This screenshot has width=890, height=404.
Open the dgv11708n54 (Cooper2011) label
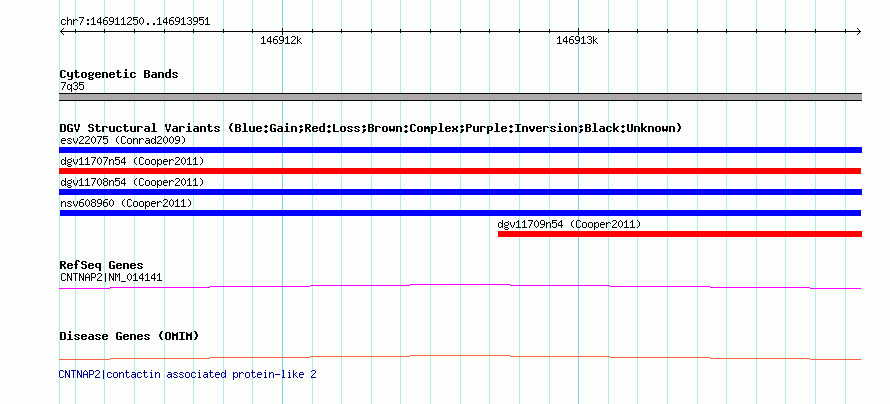[132, 182]
